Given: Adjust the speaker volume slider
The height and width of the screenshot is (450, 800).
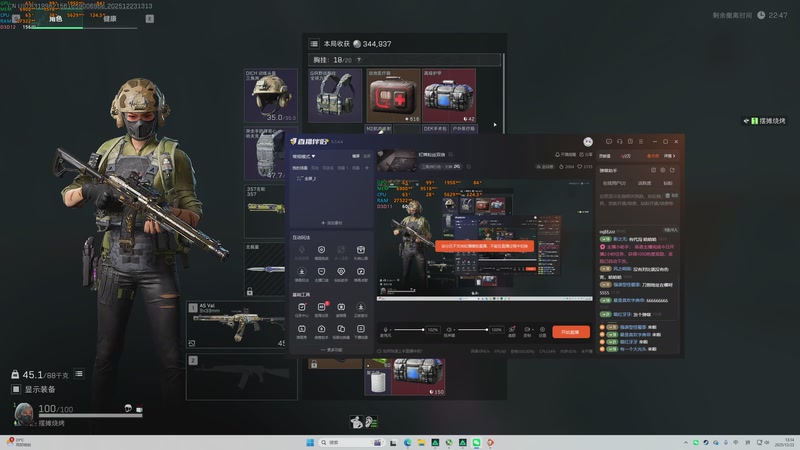Looking at the screenshot, I should (473, 330).
